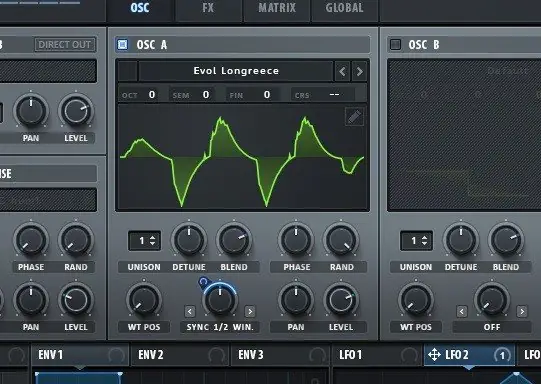541x384 pixels.
Task: Open the OSC A wavetable editor pencil icon
Action: pyautogui.click(x=354, y=117)
